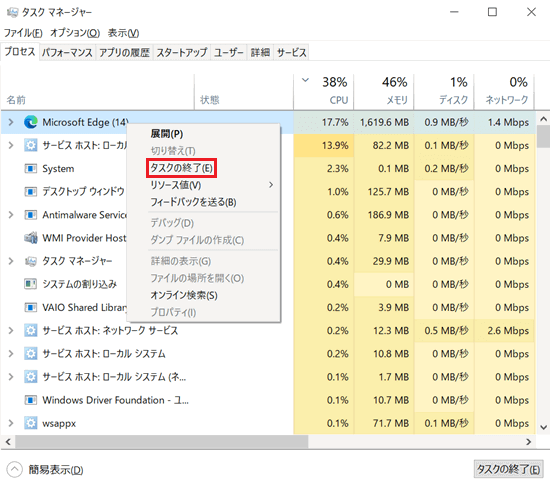Switch to the サービス tab

point(291,53)
